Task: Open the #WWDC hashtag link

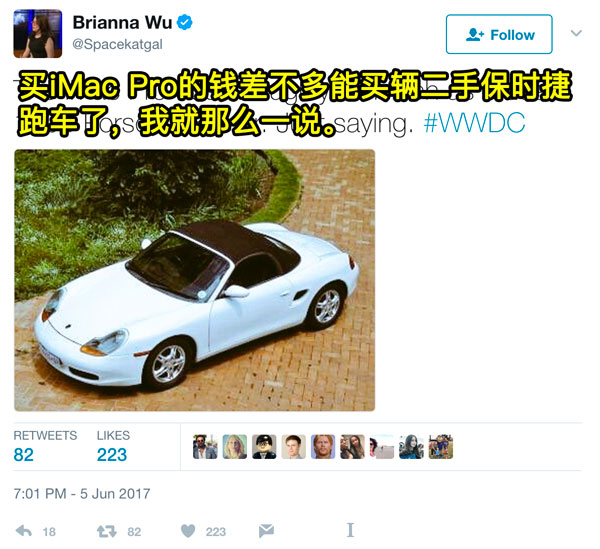Action: (474, 123)
